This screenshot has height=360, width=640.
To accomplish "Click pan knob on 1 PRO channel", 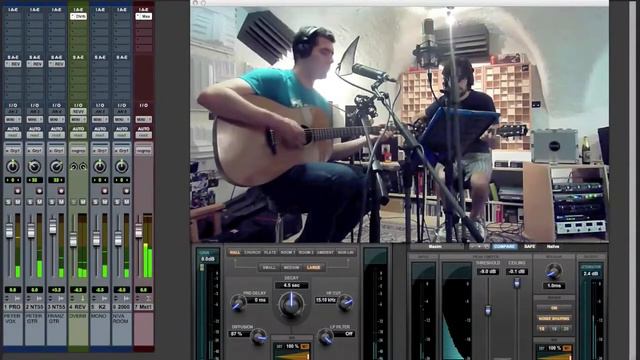I will (13, 166).
